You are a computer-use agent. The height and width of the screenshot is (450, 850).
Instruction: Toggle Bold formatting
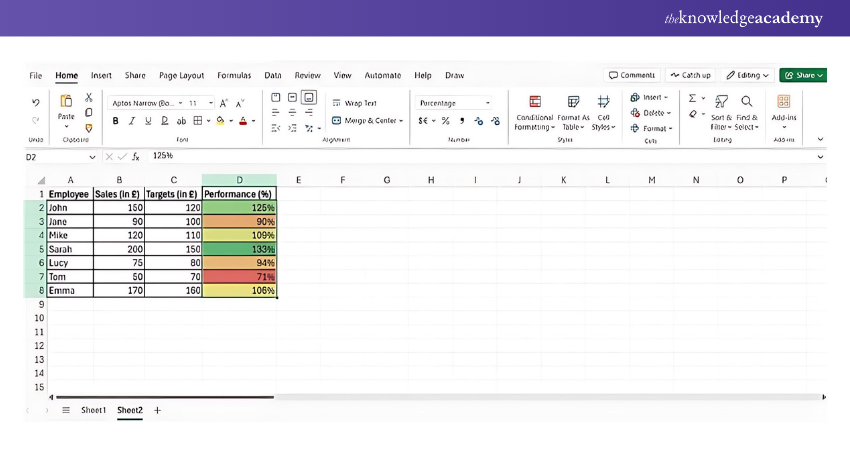click(116, 121)
